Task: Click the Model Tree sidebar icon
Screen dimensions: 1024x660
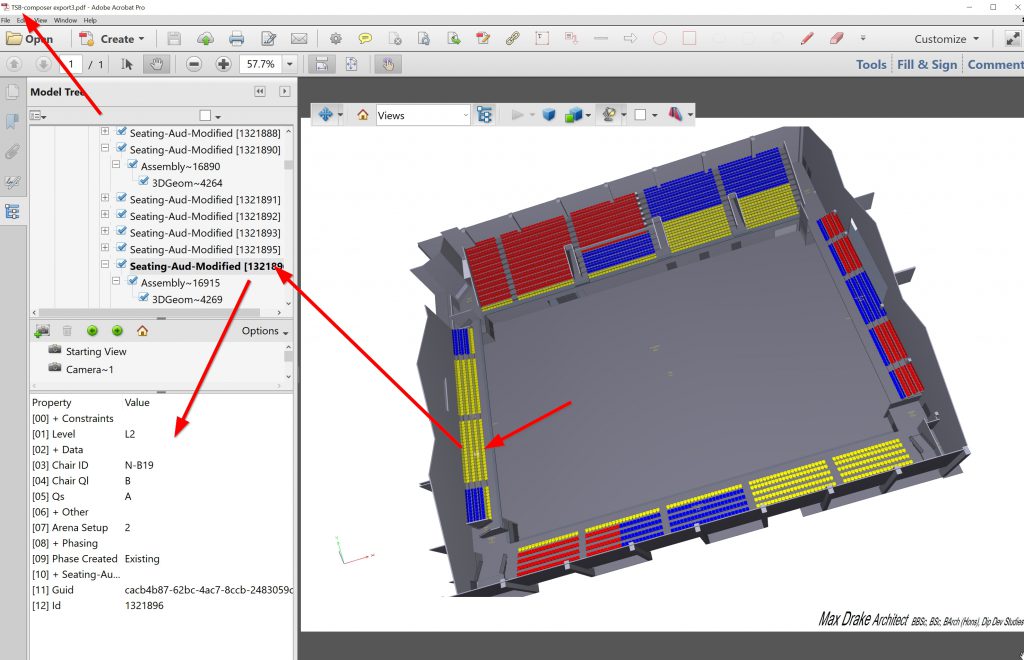Action: [12, 211]
